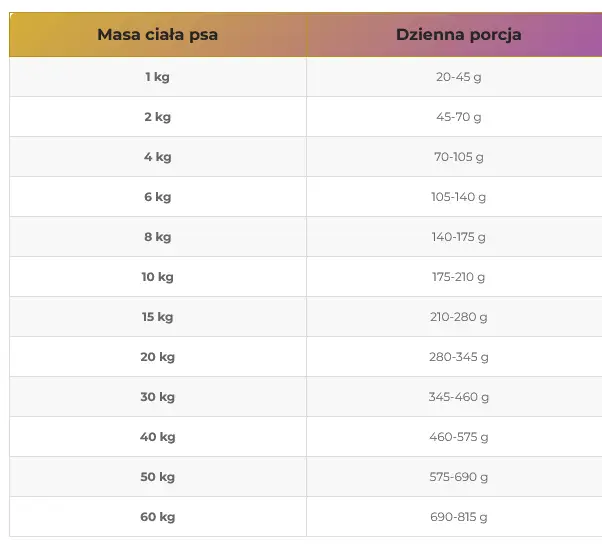Select the 280-345 g portion cell
Viewport: 602px width, 550px height.
click(458, 357)
